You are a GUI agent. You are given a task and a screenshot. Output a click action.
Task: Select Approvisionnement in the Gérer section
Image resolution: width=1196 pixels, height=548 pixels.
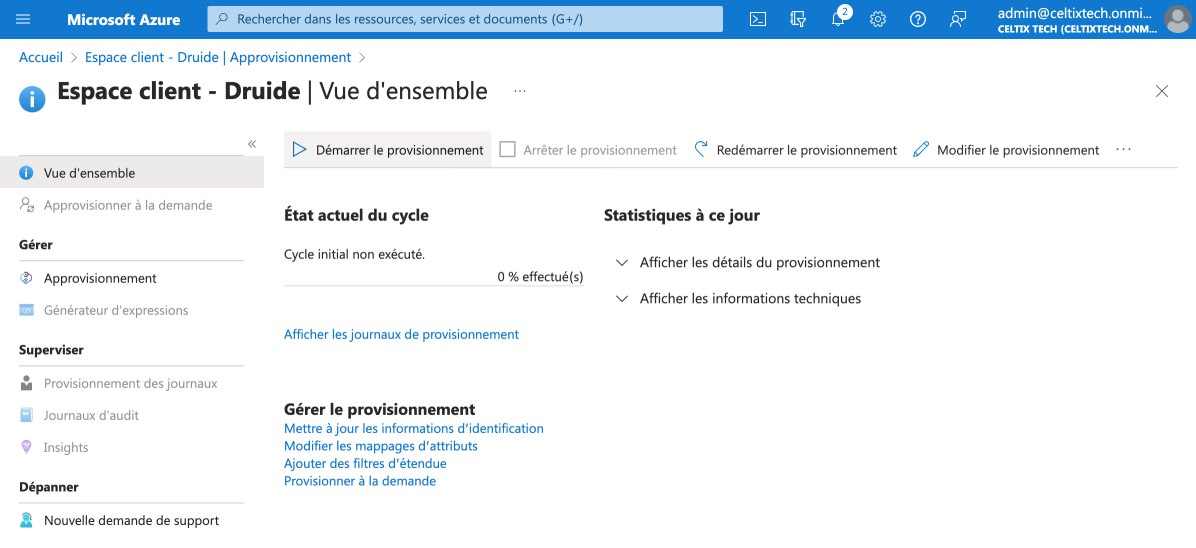tap(100, 279)
